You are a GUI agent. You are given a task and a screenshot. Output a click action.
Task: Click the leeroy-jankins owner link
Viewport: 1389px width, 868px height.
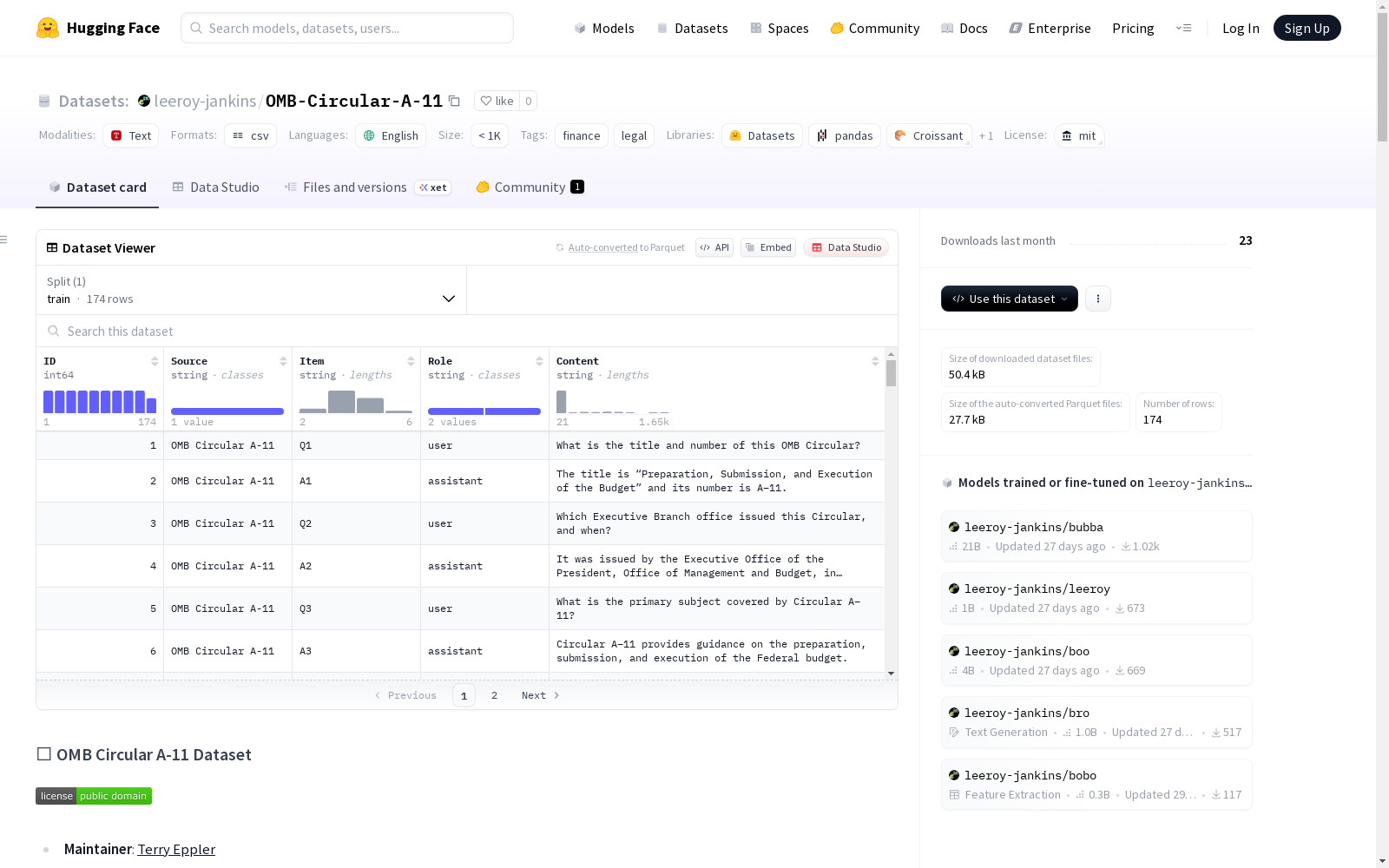pyautogui.click(x=205, y=101)
